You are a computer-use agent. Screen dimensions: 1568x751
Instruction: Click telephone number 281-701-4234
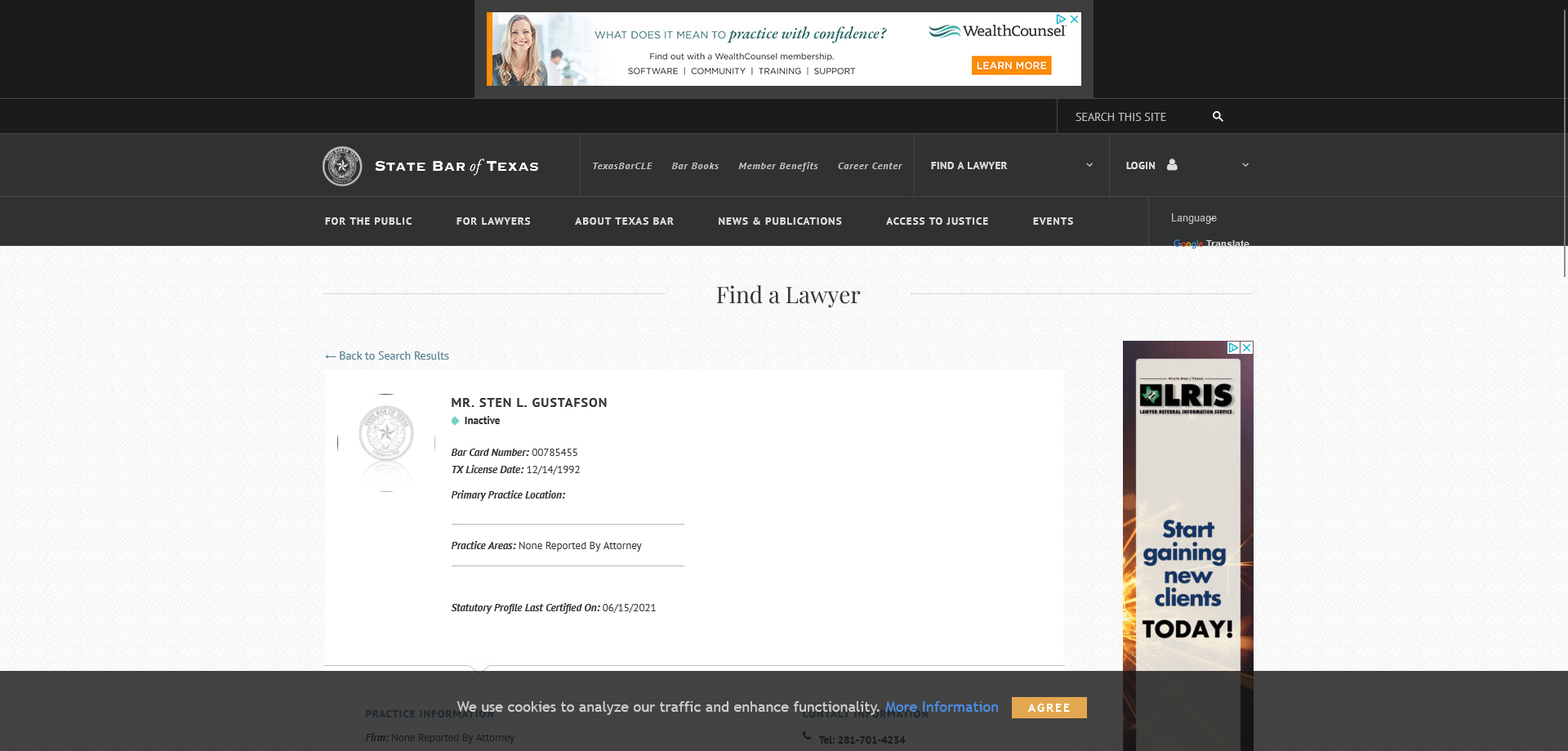(871, 740)
